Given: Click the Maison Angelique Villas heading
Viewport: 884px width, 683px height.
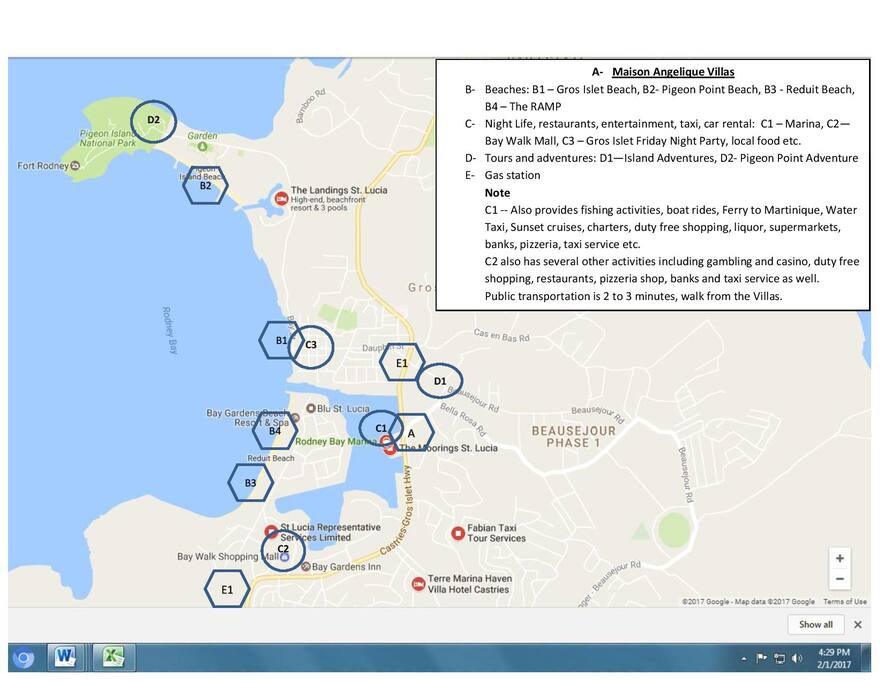Looking at the screenshot, I should (x=673, y=72).
